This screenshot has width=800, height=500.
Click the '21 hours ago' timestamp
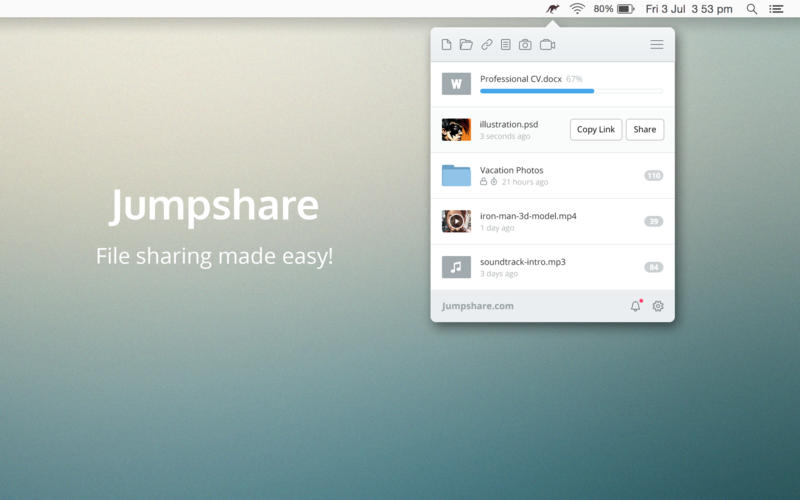coord(525,182)
